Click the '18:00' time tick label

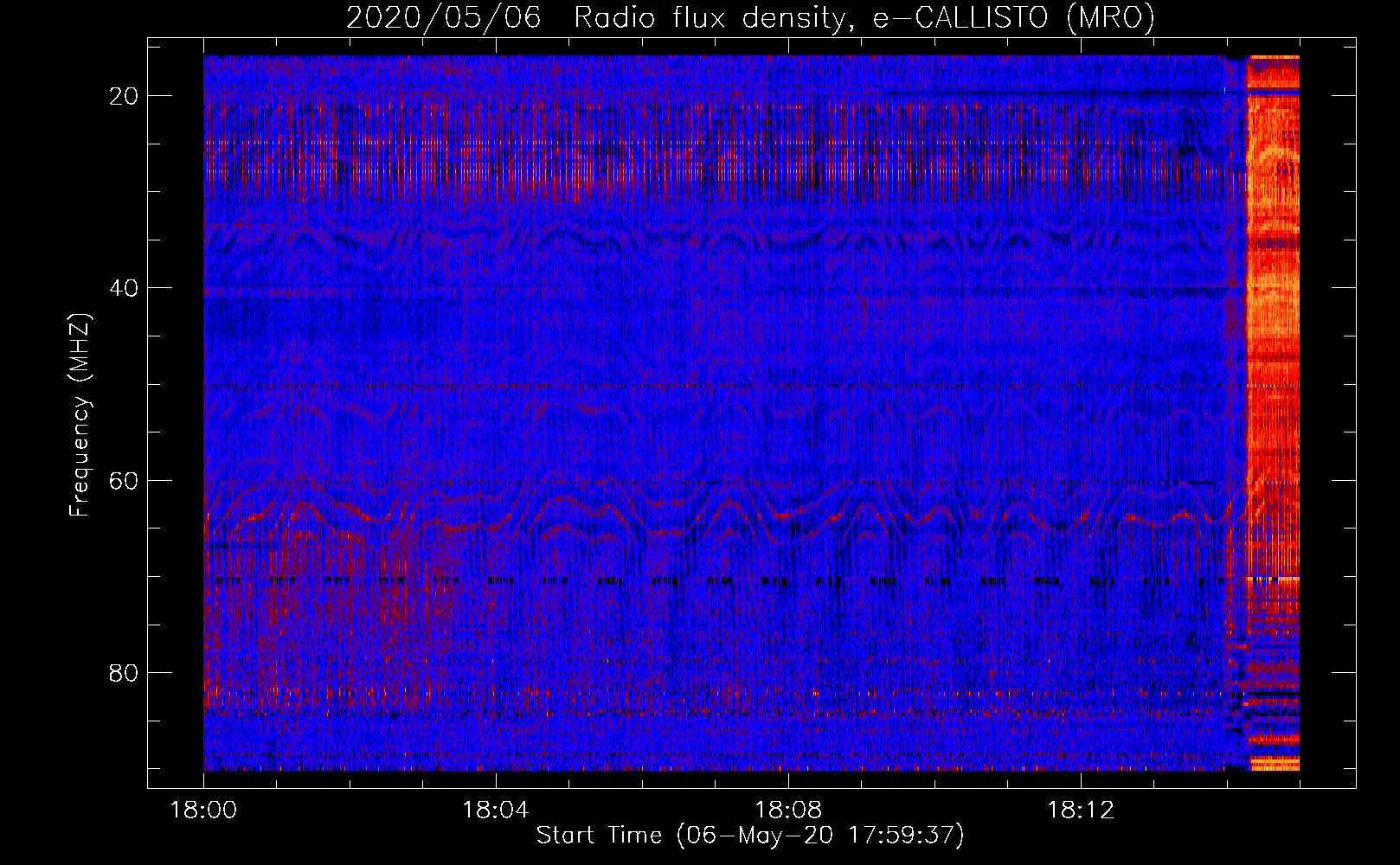coord(203,811)
